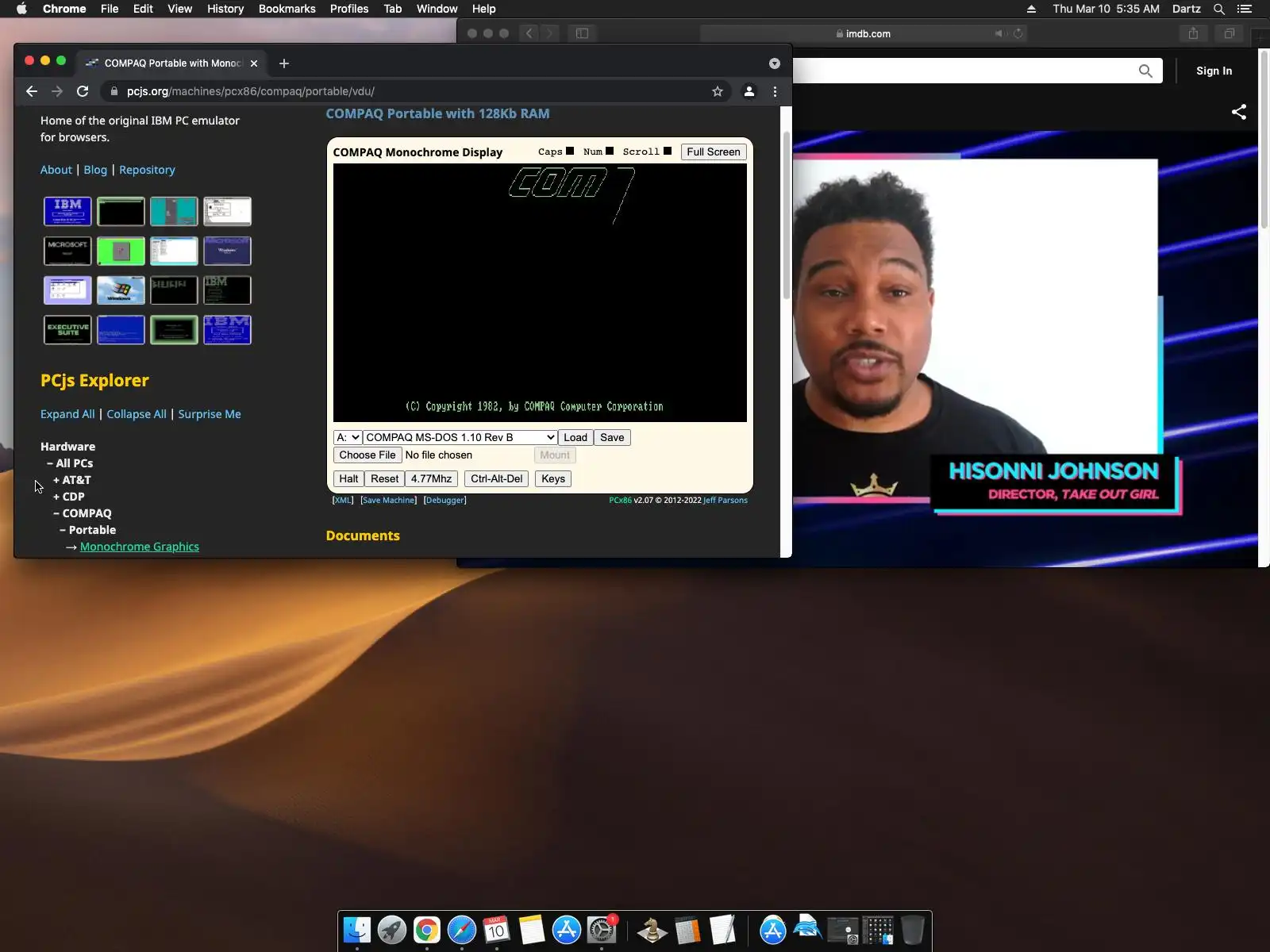Open the Windows 95 clouds thumbnail

121,290
